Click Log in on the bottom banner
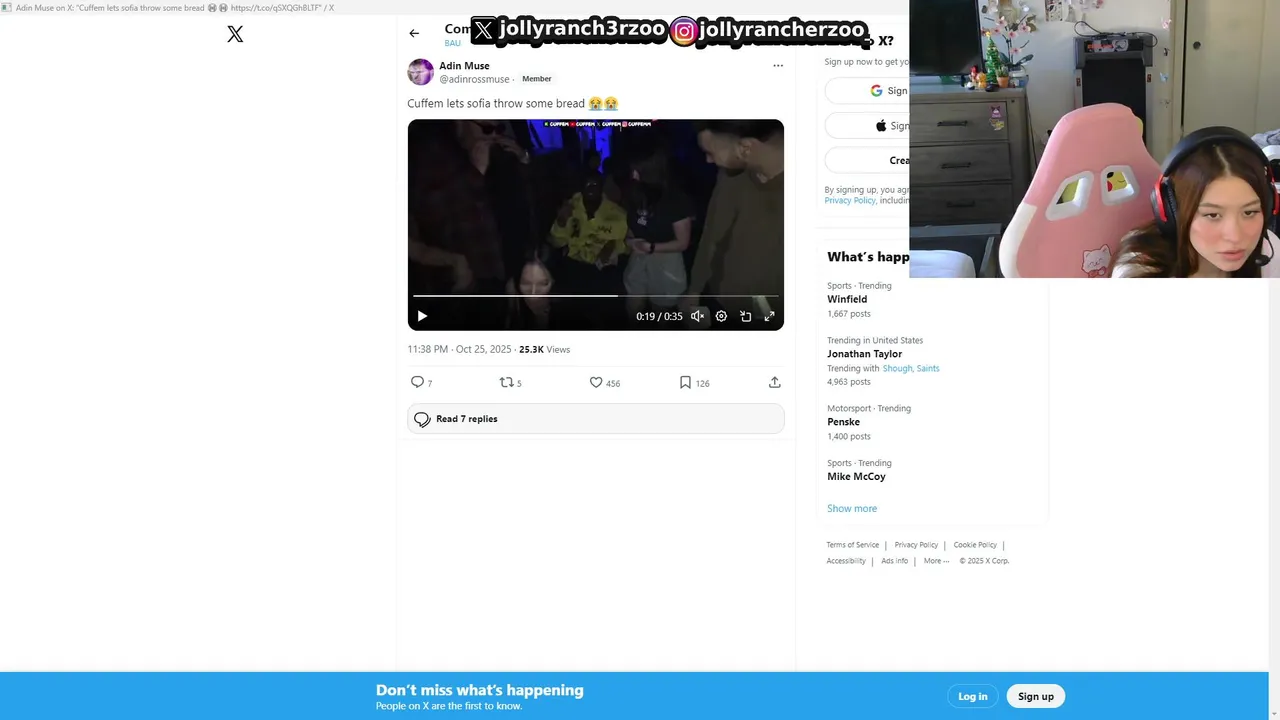This screenshot has height=720, width=1280. [973, 696]
